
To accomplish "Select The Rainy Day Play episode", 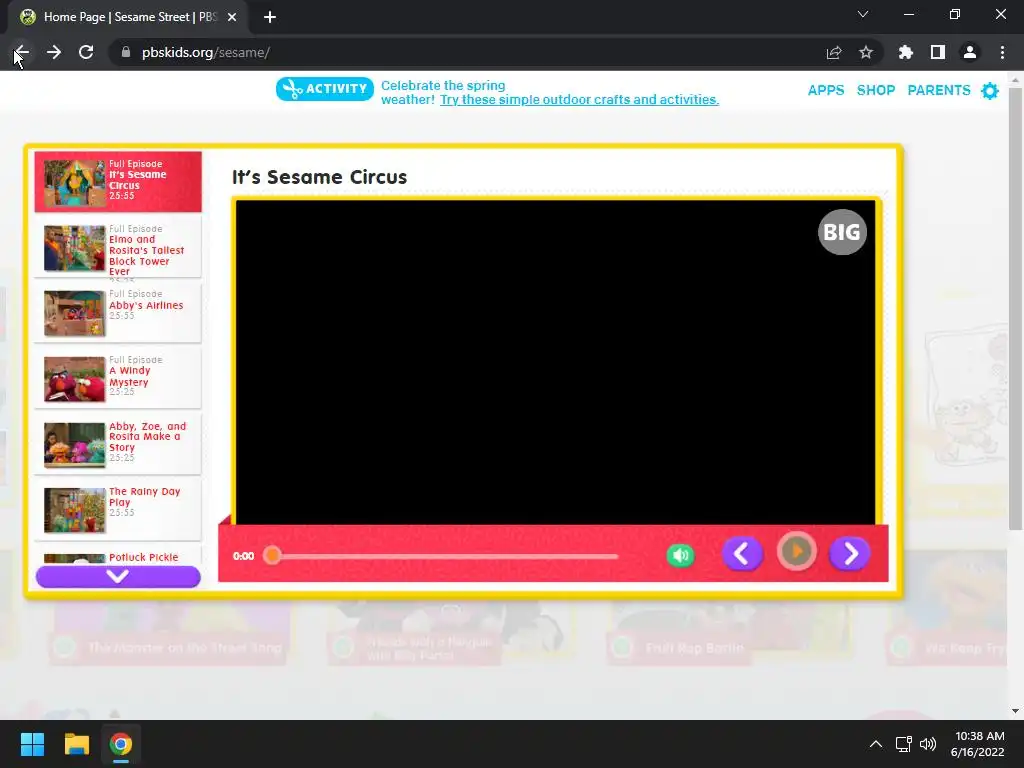I will [118, 509].
